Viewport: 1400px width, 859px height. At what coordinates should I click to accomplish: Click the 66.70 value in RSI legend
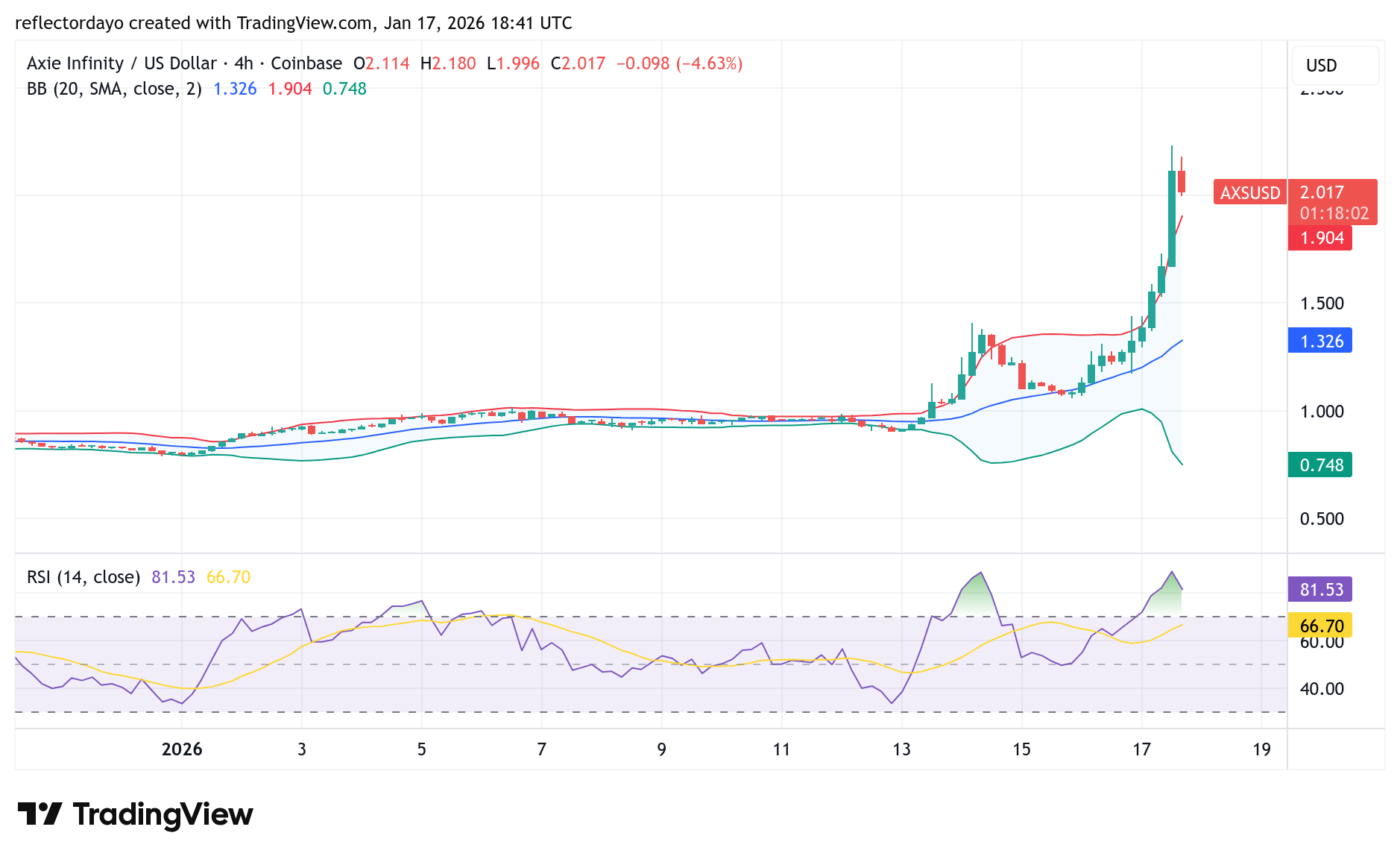(228, 577)
